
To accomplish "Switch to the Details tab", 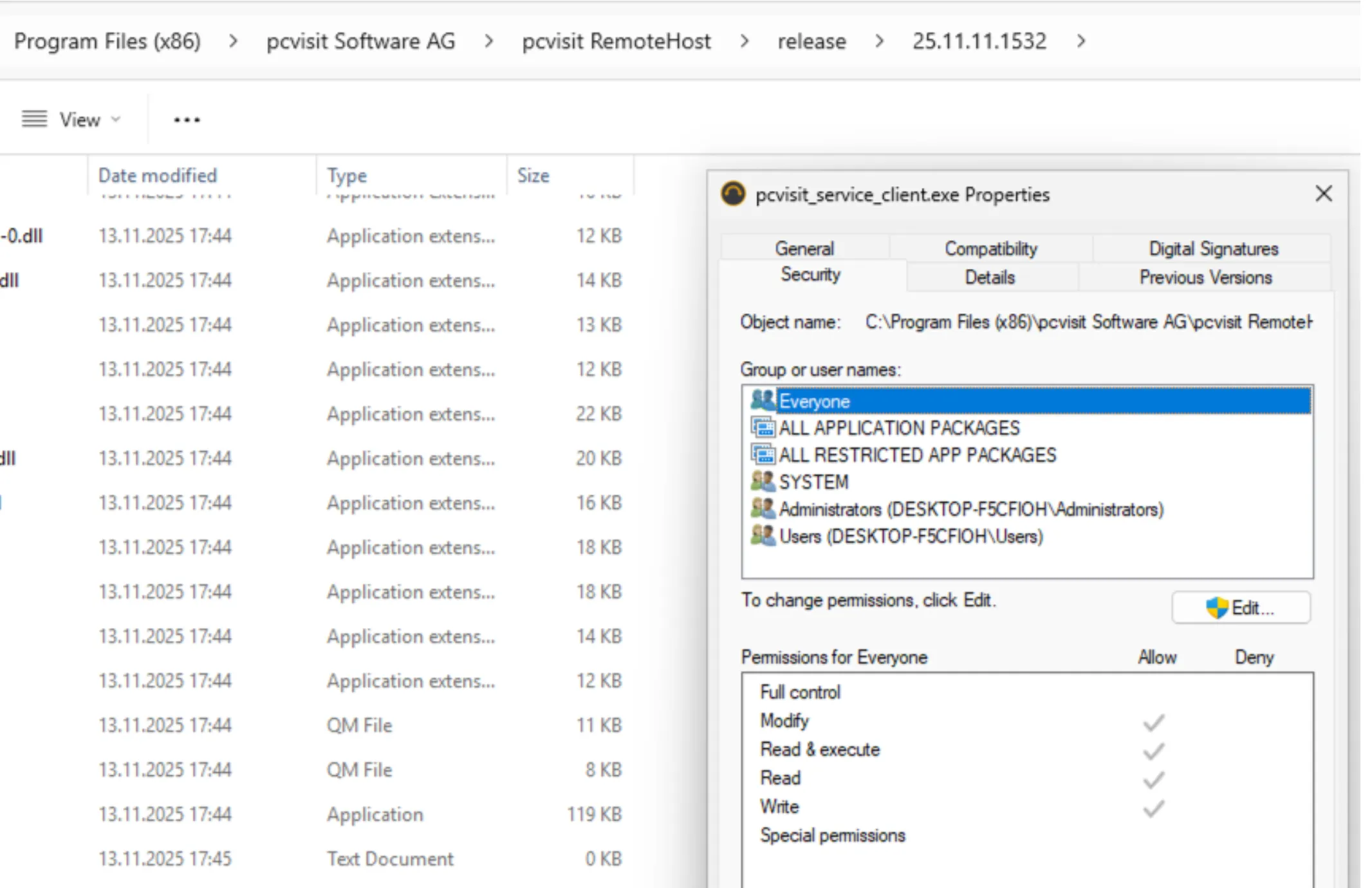I will 990,277.
